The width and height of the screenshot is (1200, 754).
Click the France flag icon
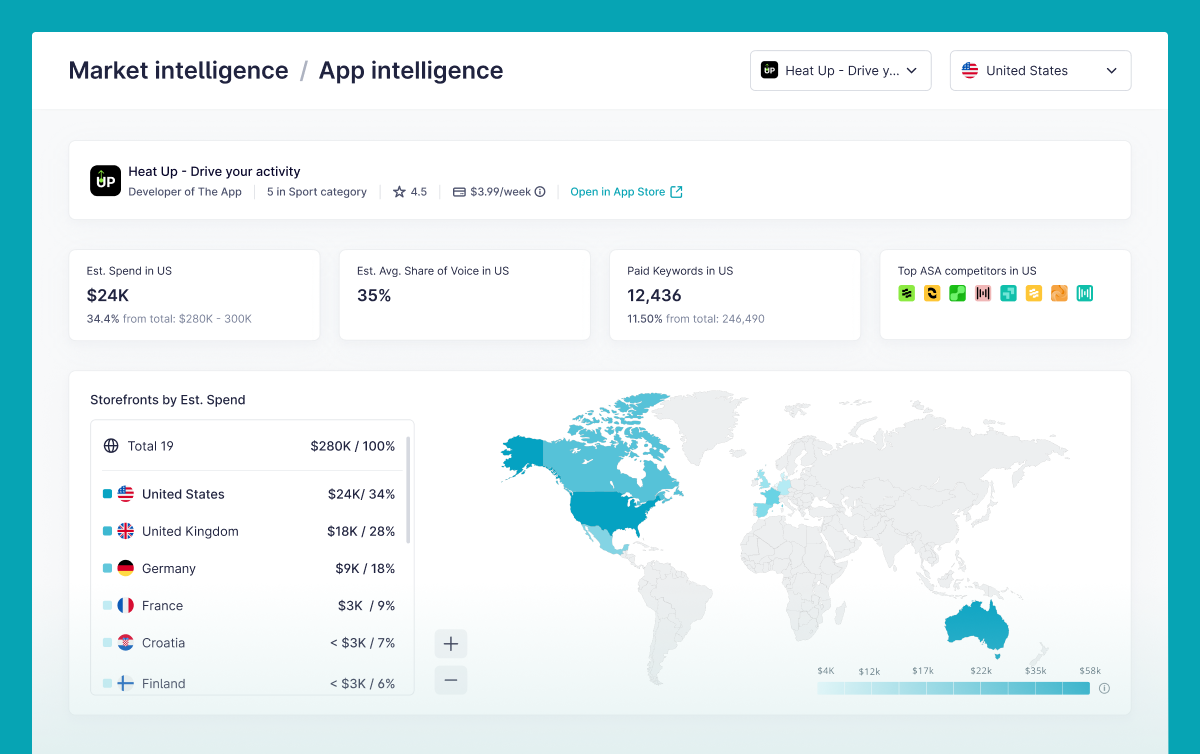[x=126, y=605]
